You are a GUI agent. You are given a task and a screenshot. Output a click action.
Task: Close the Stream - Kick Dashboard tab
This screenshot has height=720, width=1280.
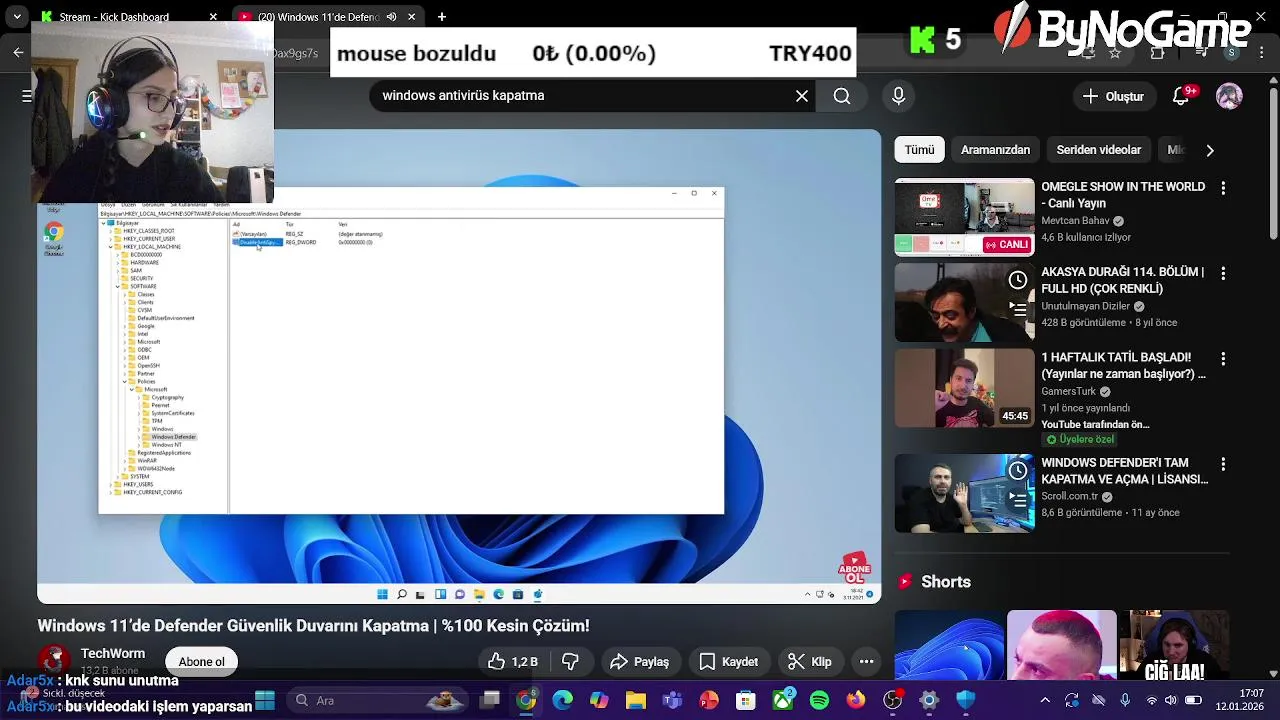213,17
